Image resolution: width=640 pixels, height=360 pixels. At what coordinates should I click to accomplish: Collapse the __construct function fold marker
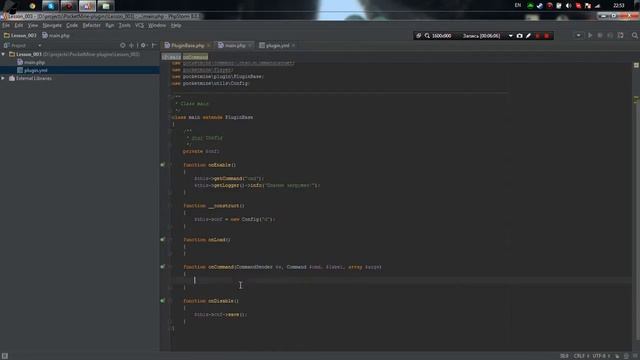coord(170,206)
